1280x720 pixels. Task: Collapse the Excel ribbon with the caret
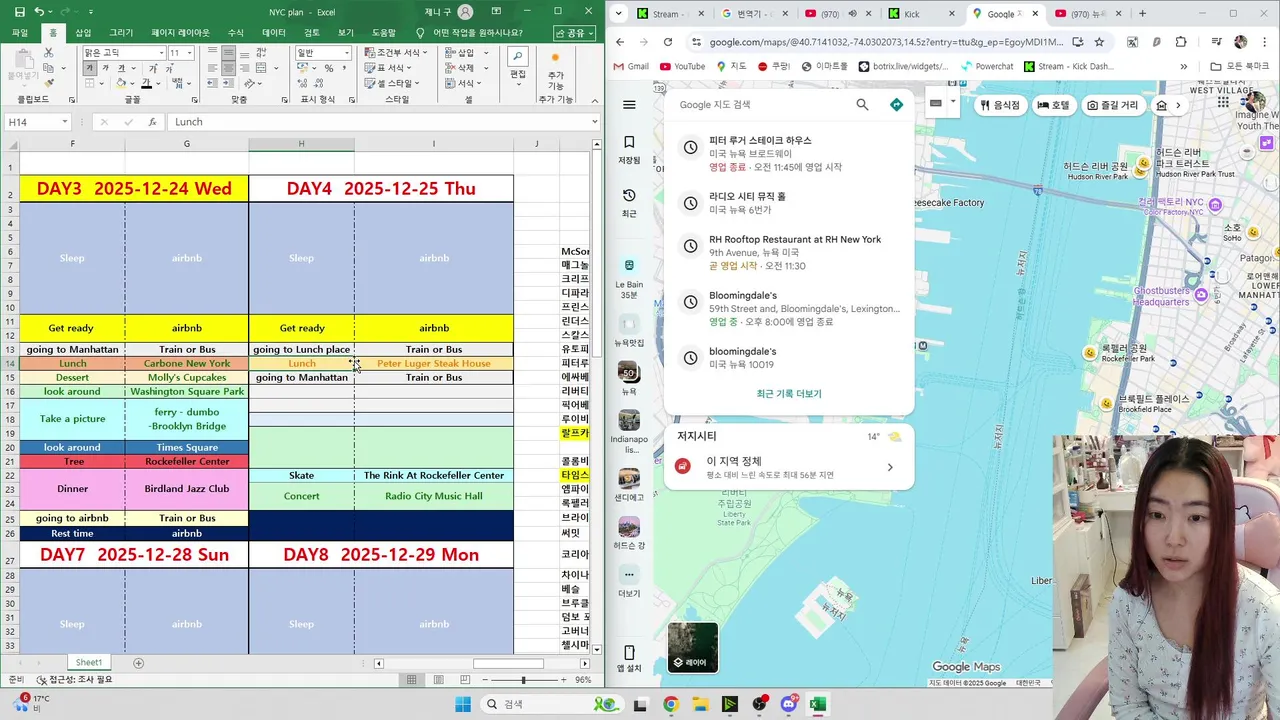click(x=595, y=101)
